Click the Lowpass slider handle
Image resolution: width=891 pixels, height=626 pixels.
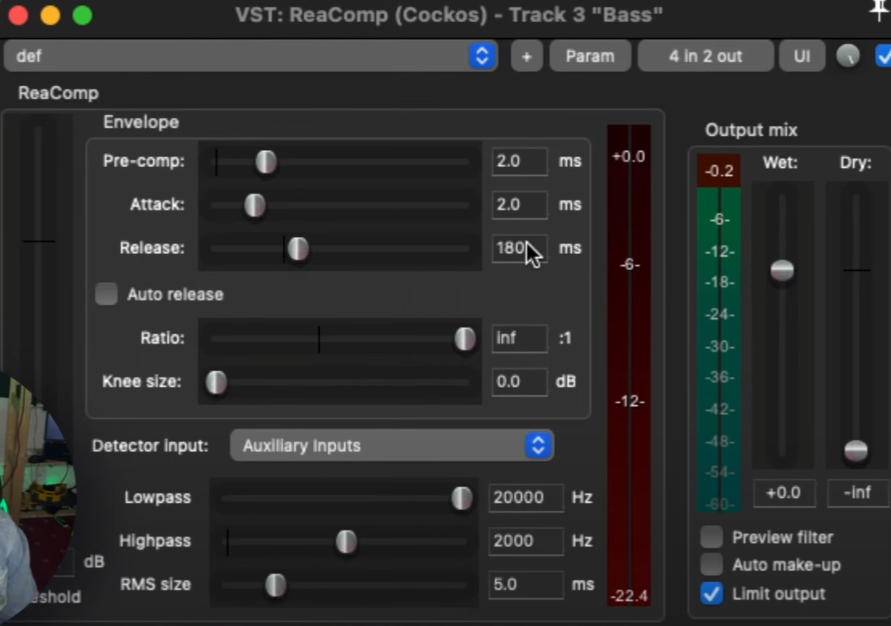[x=461, y=498]
